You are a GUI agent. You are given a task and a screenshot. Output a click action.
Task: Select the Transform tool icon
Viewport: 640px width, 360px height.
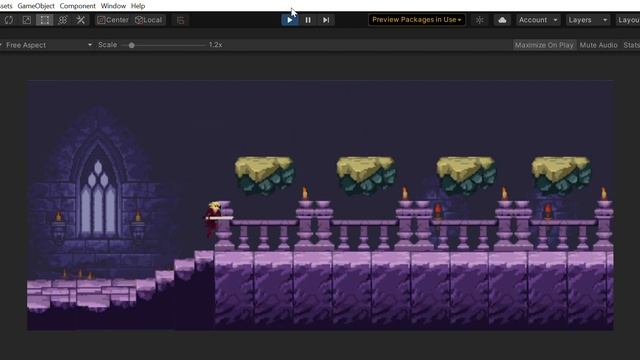[63, 20]
